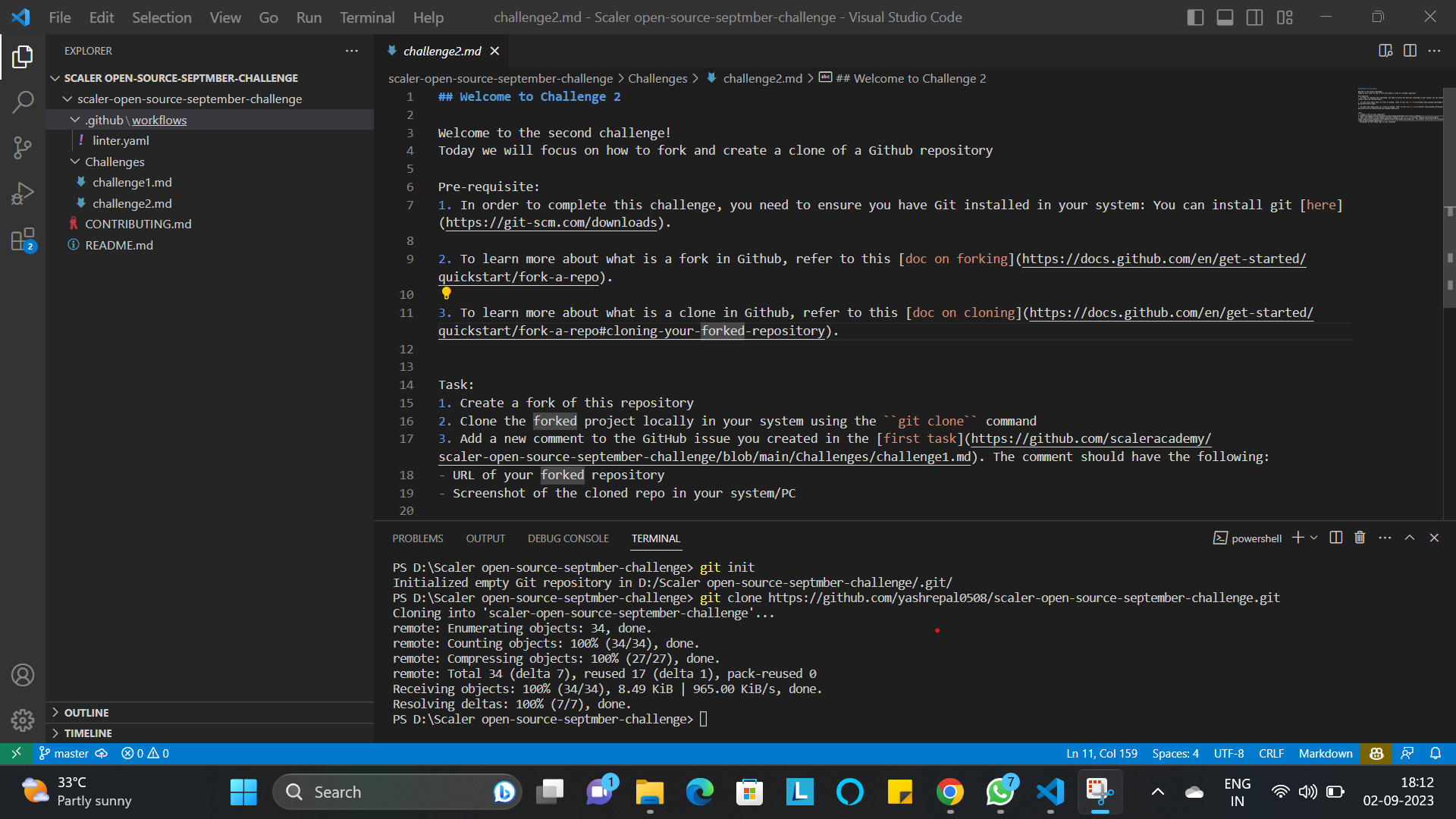Image resolution: width=1456 pixels, height=819 pixels.
Task: Toggle the primary sidebar visibility
Action: coord(1195,17)
